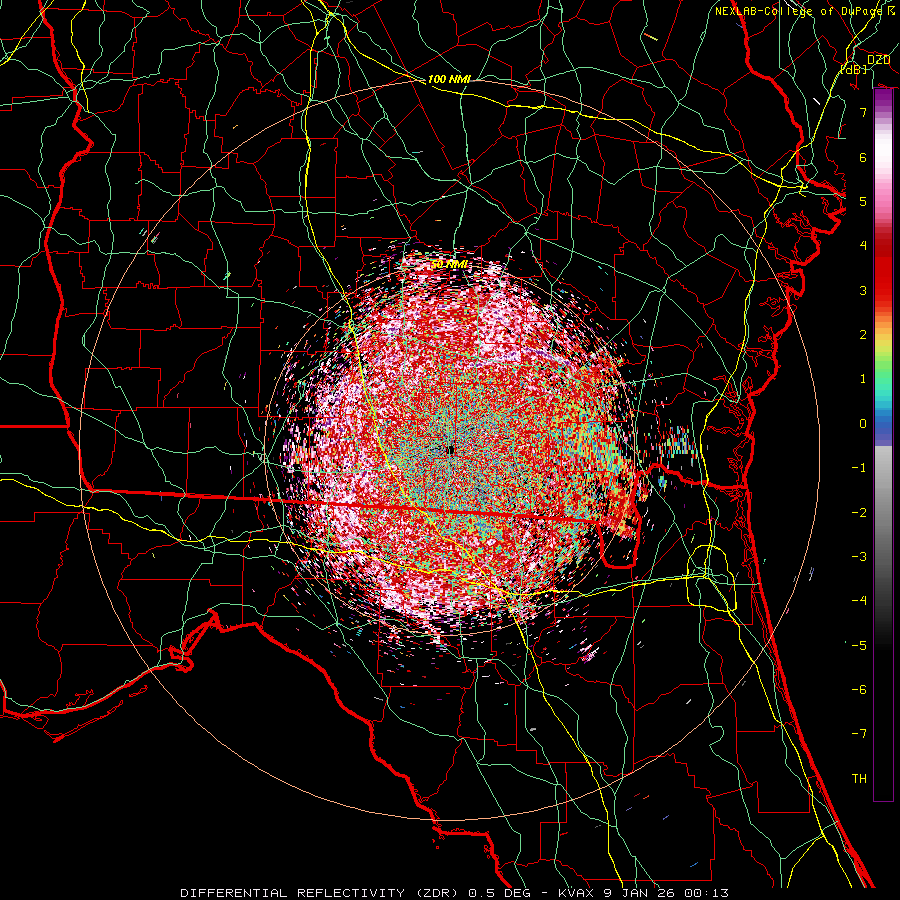Click the 5 value on the scale
Viewport: 900px width, 900px height.
863,201
